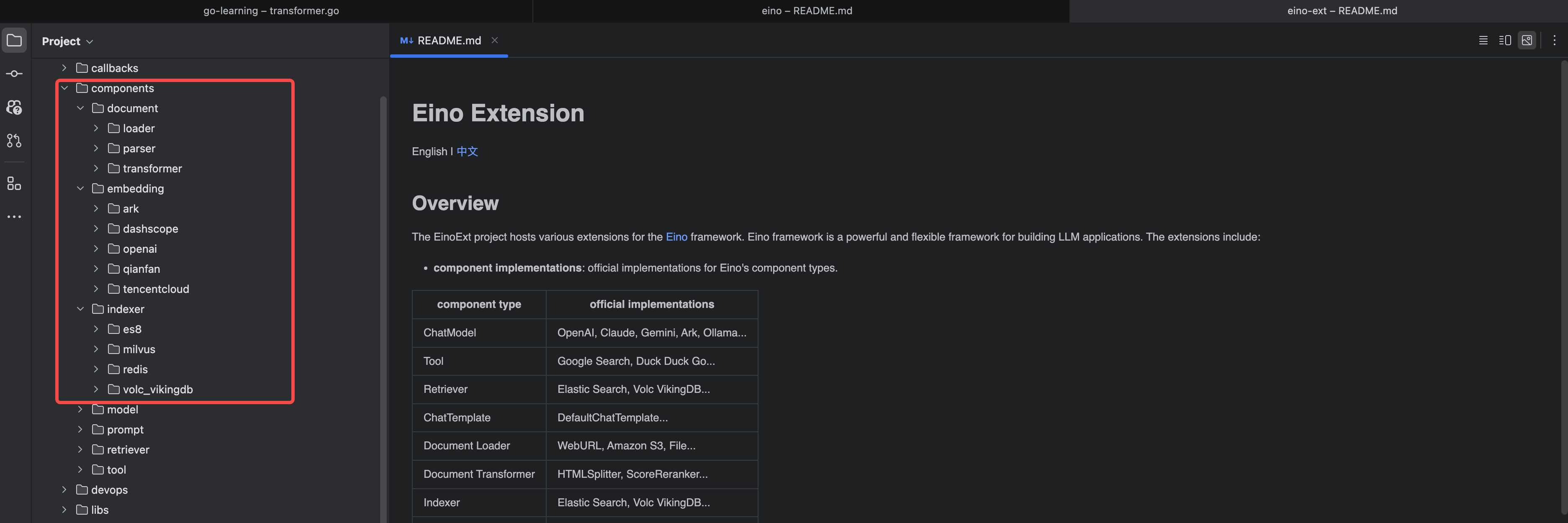Select the retriever folder icon
Image resolution: width=1568 pixels, height=523 pixels.
(98, 449)
